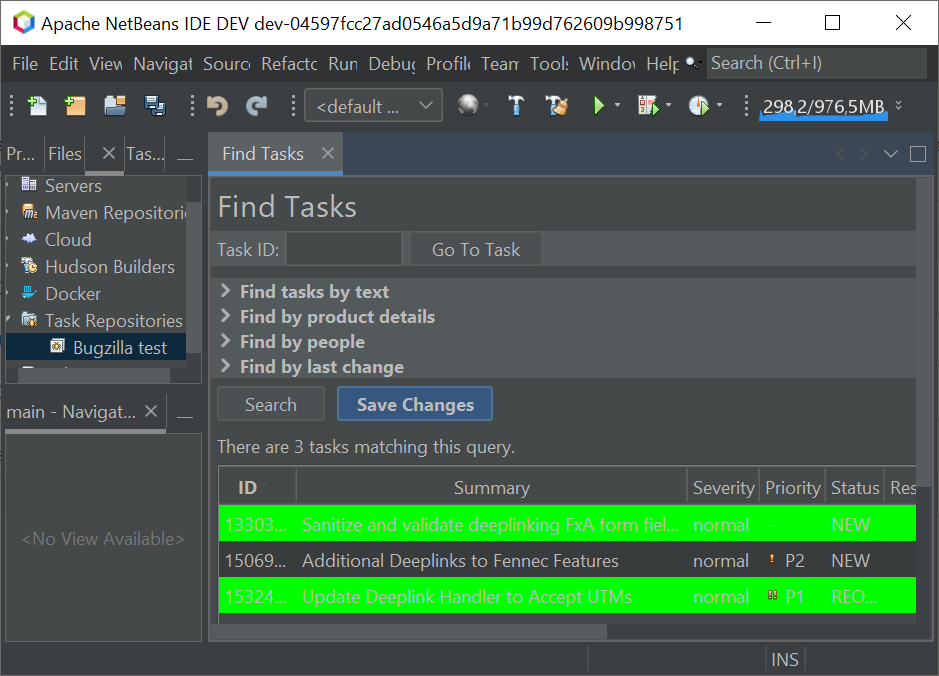Screen dimensions: 939x676
Task: Open the Debug Project dropdown arrow
Action: pyautogui.click(x=668, y=105)
